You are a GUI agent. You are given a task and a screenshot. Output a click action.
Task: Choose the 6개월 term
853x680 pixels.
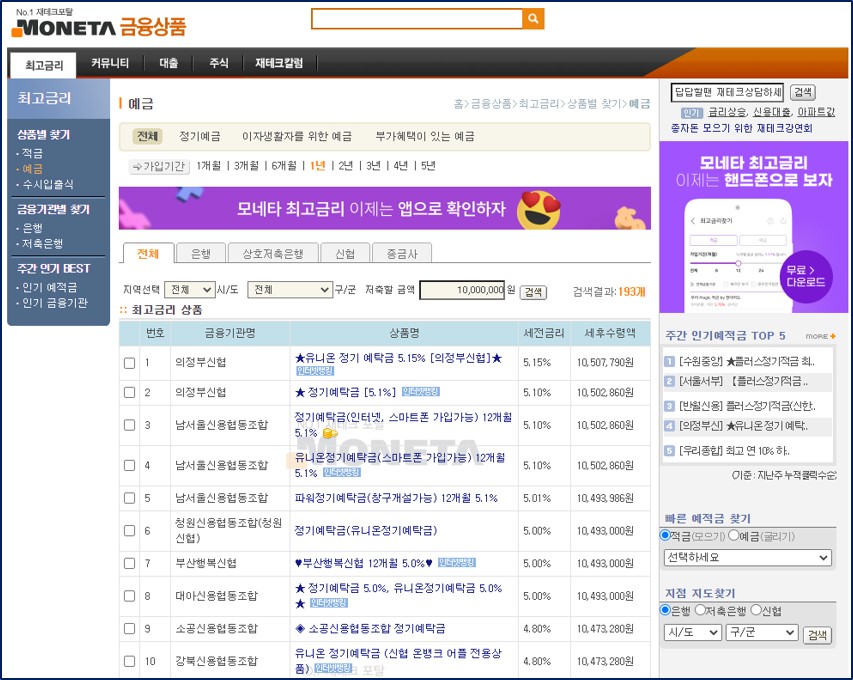click(x=284, y=166)
